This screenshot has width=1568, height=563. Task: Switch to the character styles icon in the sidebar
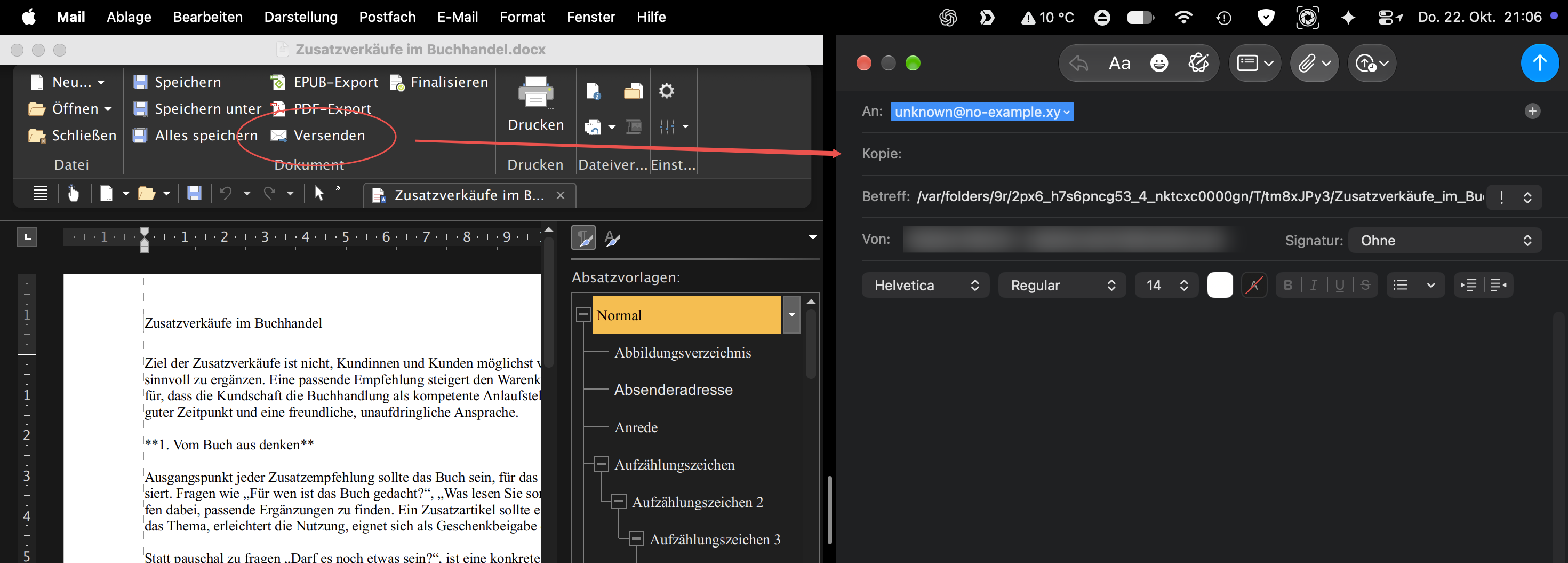(612, 237)
